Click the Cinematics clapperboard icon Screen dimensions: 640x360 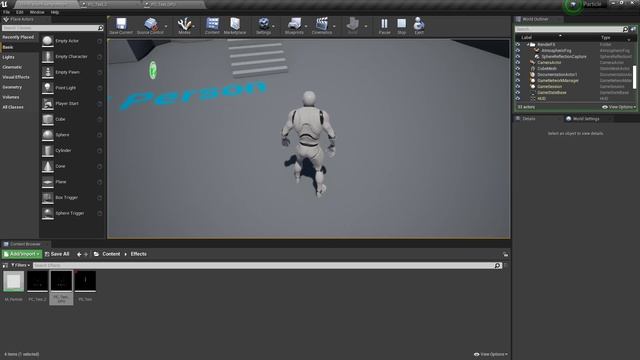(322, 24)
